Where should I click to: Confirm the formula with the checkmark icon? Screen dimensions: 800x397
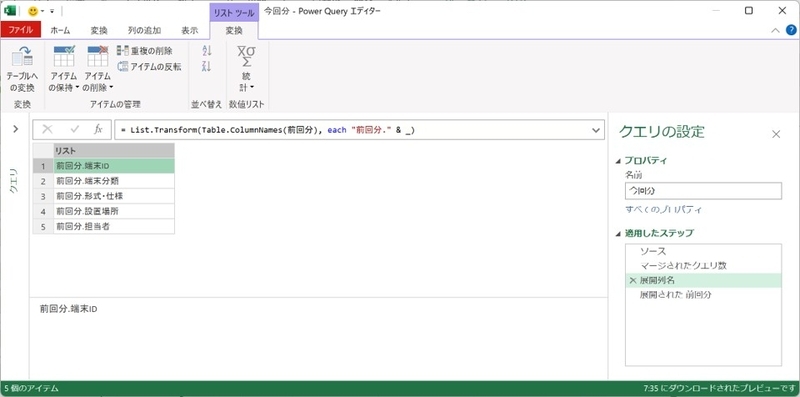[74, 130]
